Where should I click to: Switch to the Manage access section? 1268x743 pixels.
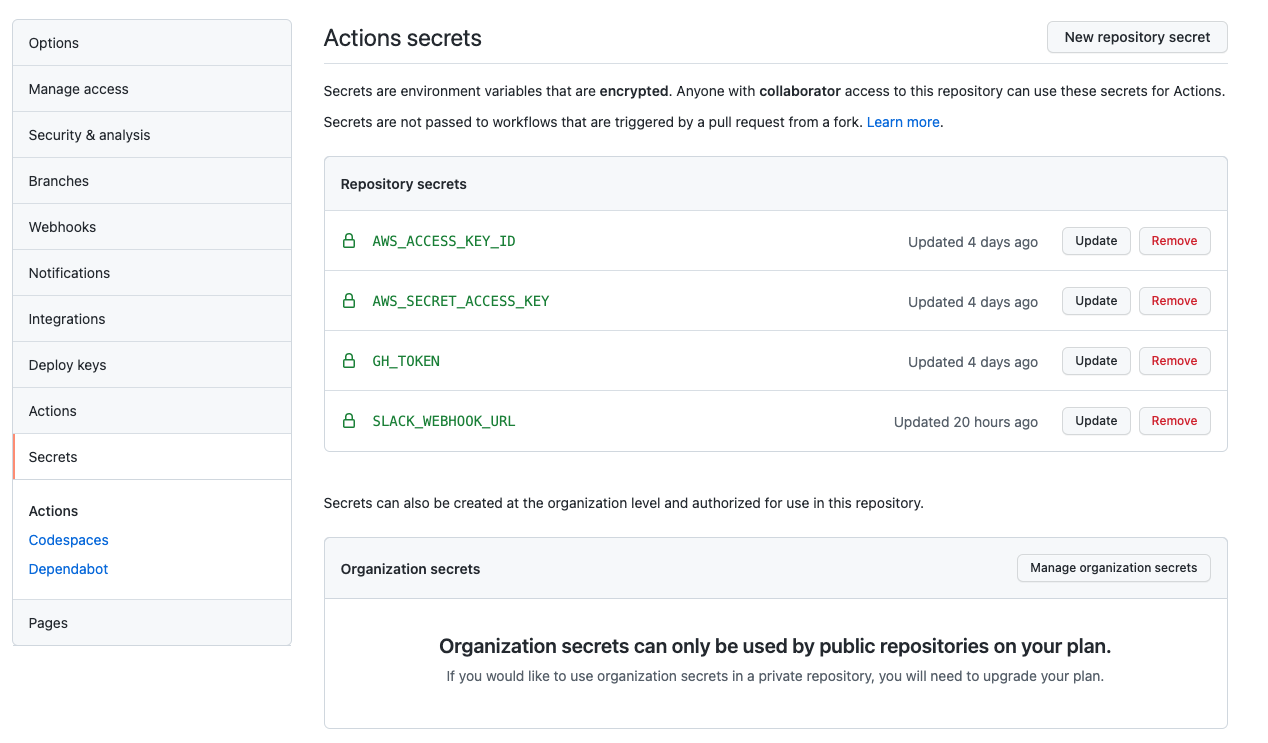click(x=78, y=88)
